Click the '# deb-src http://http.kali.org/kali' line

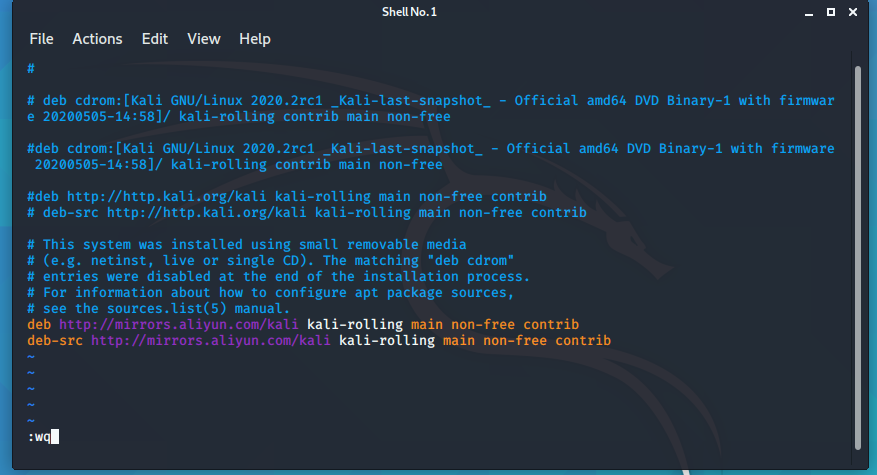coord(307,213)
